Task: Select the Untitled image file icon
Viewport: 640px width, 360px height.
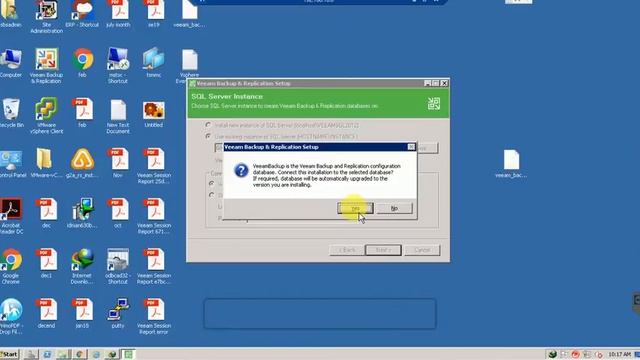Action: (153, 114)
